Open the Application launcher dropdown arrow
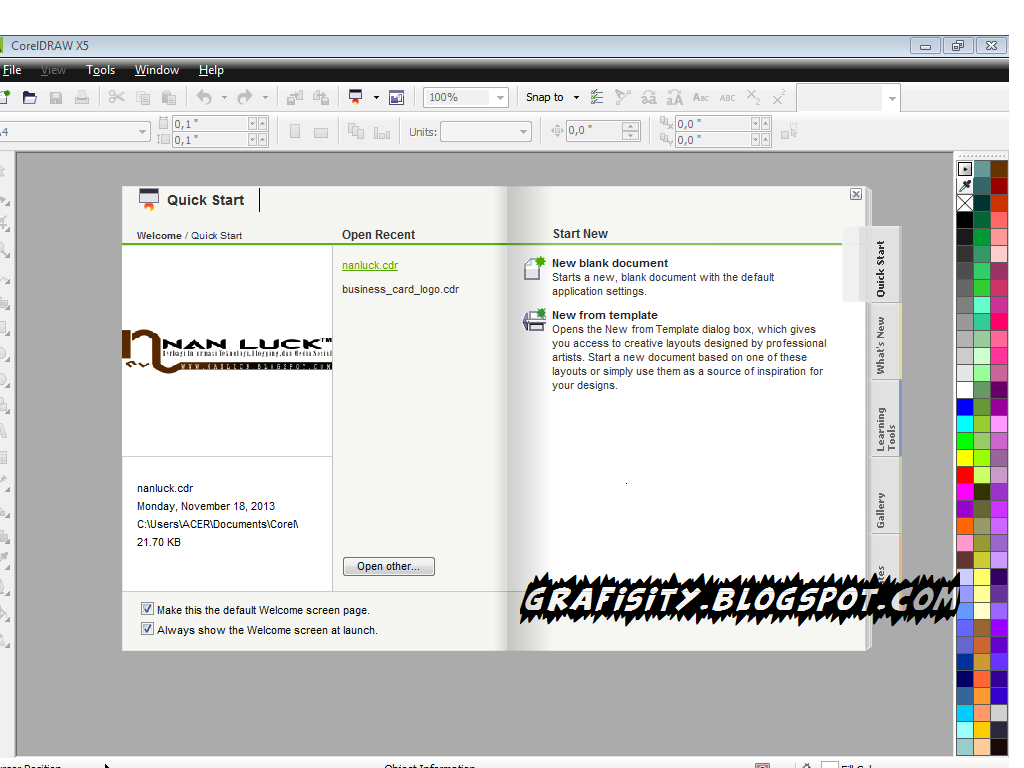This screenshot has width=1024, height=768. click(376, 98)
